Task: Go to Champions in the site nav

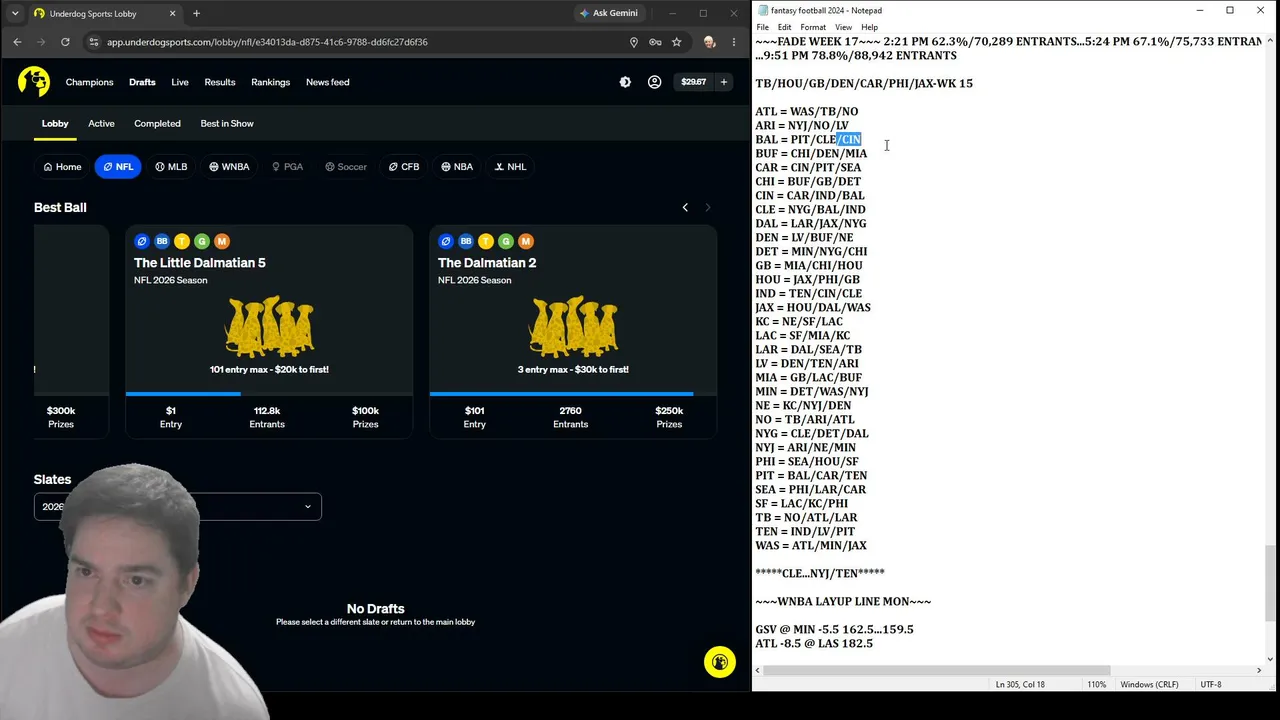Action: pyautogui.click(x=90, y=82)
